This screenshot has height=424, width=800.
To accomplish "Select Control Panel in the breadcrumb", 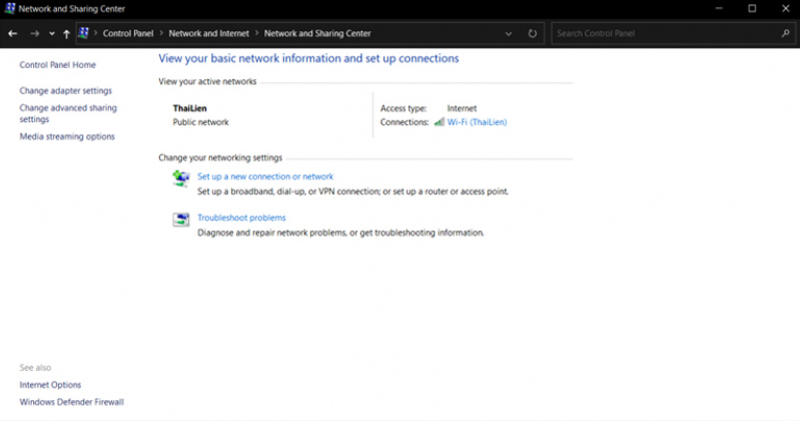I will [129, 33].
